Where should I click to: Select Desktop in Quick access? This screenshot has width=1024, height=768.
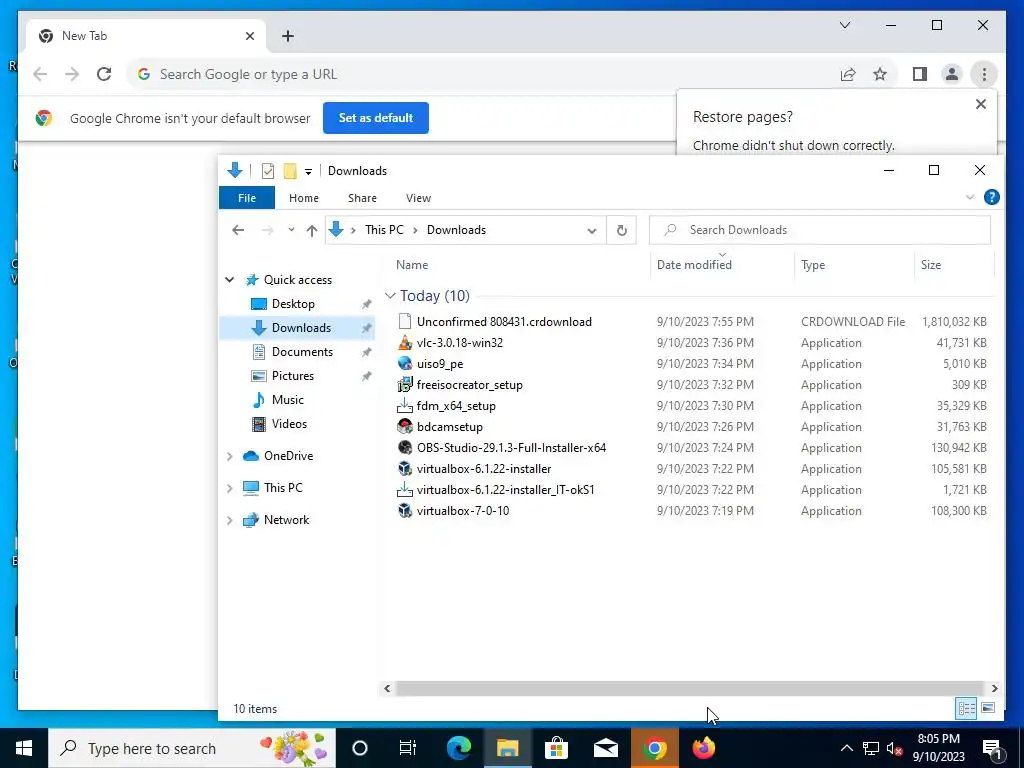point(293,304)
